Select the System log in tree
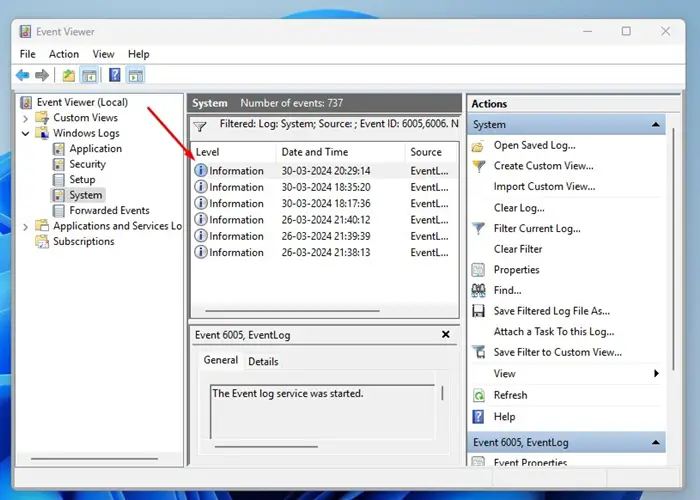 coord(86,195)
